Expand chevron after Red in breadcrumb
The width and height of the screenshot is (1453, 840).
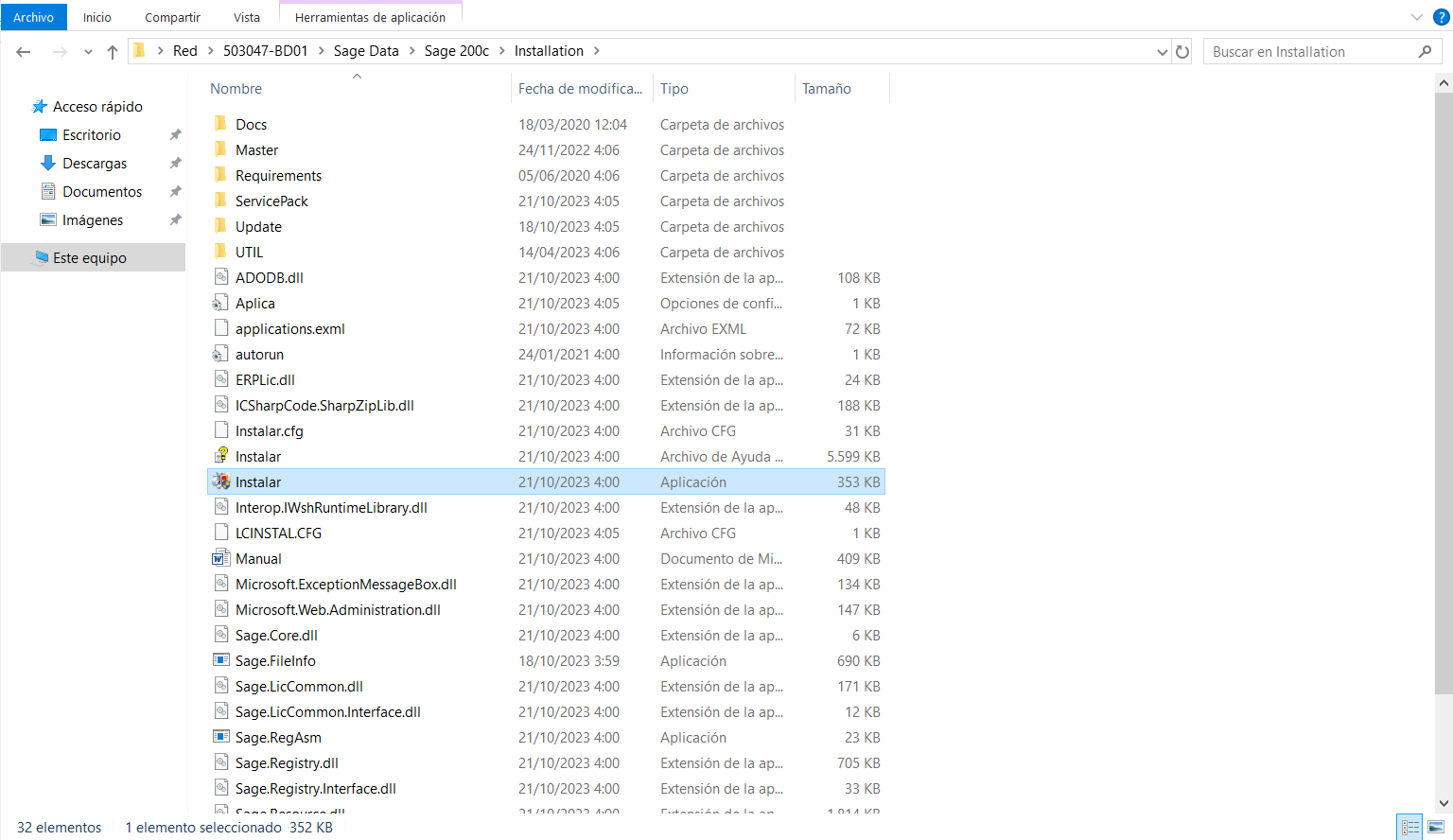210,51
